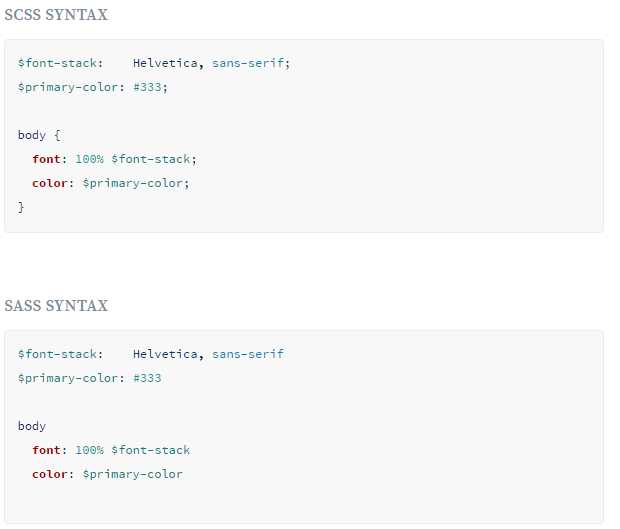This screenshot has height=529, width=620.
Task: Click the body selector in Sass block
Action: pos(32,427)
